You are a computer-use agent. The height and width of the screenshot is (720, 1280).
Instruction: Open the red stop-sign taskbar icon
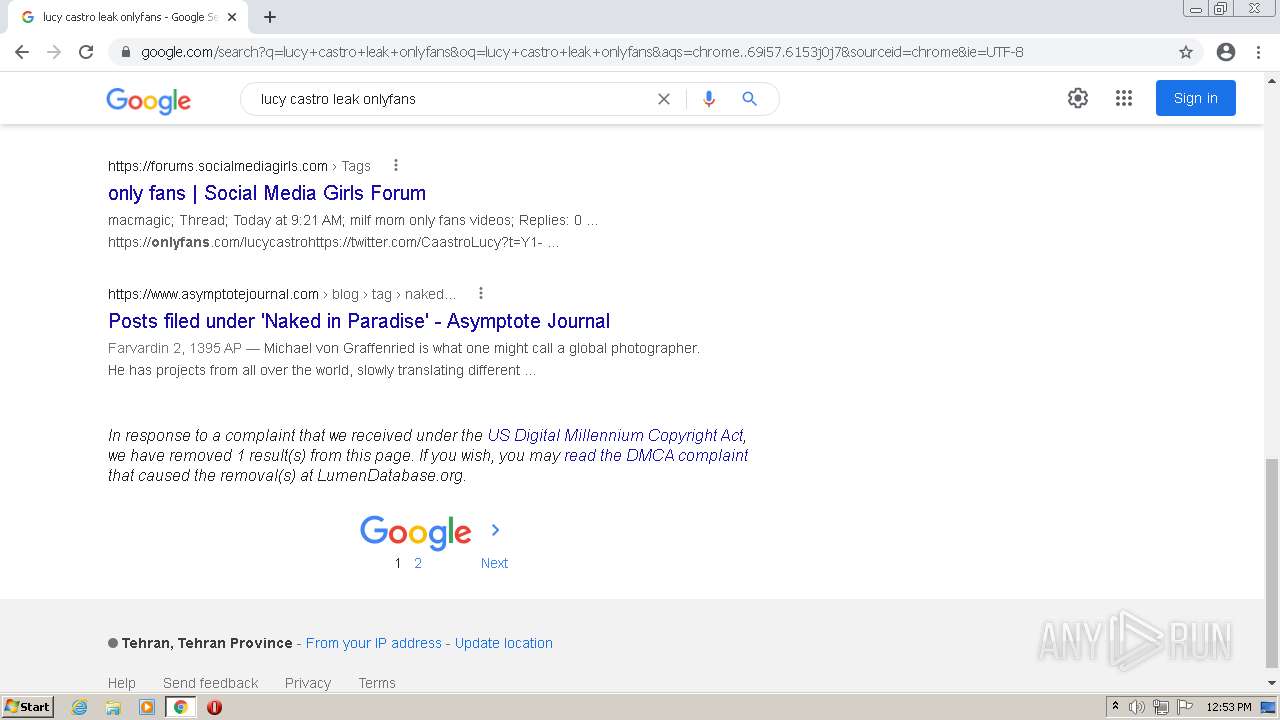click(x=214, y=707)
